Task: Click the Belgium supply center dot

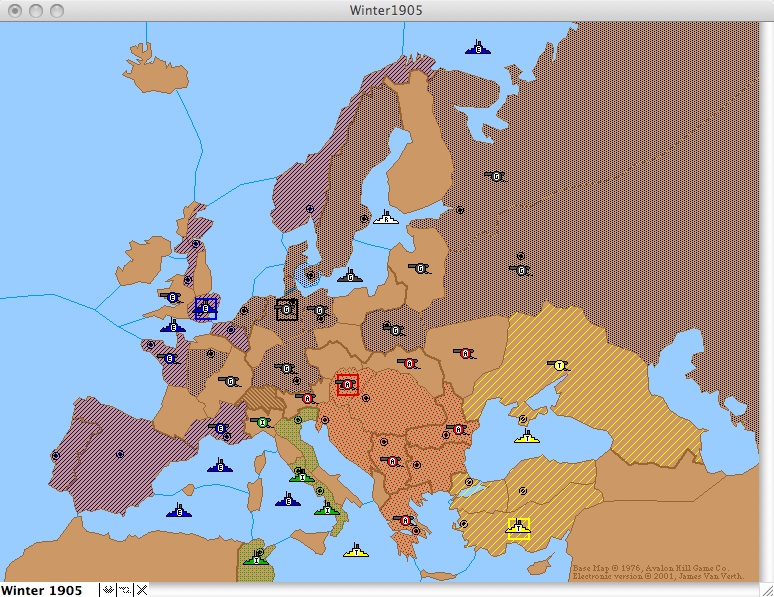Action: [231, 330]
